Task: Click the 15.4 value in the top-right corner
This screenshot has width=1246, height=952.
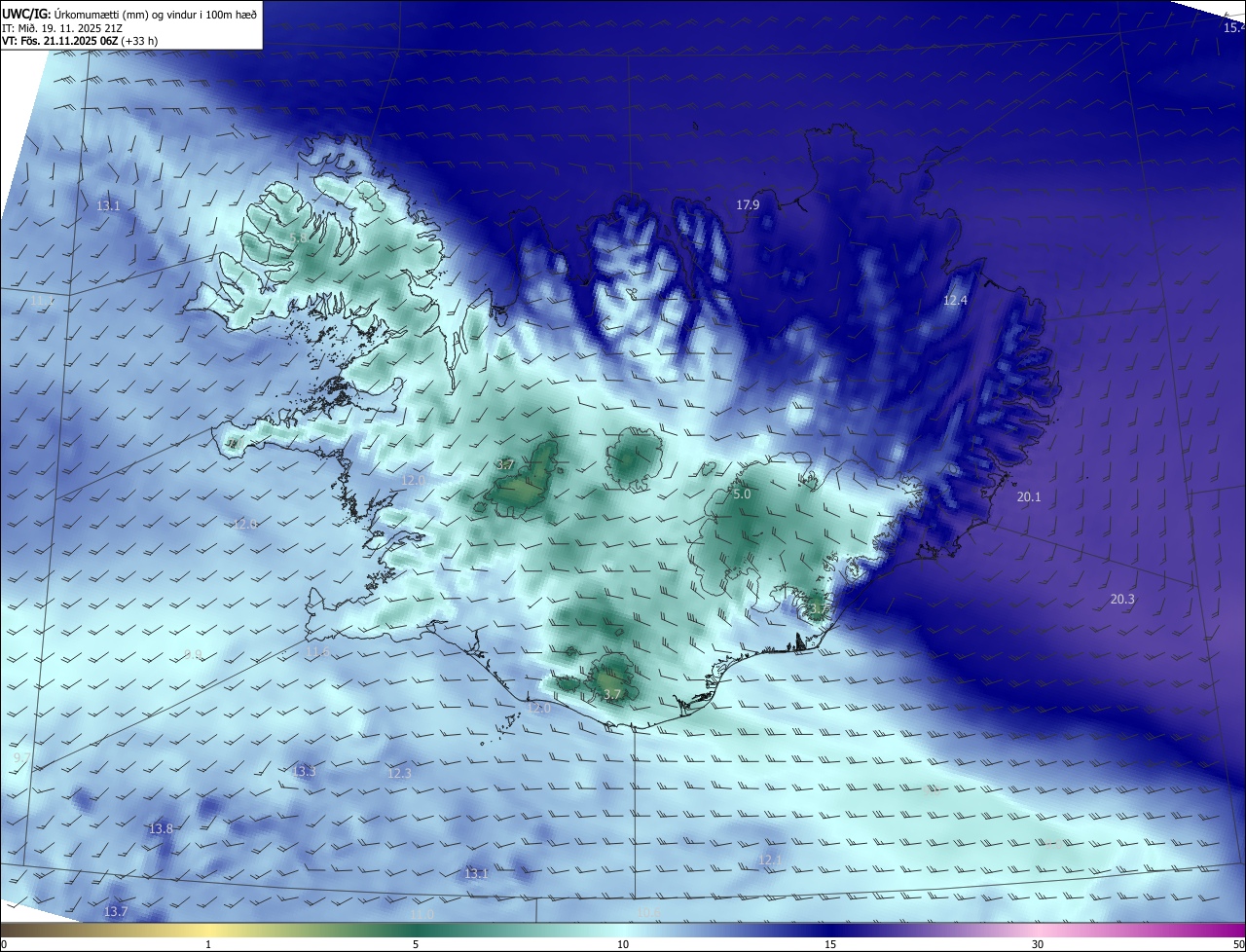Action: (x=1233, y=28)
